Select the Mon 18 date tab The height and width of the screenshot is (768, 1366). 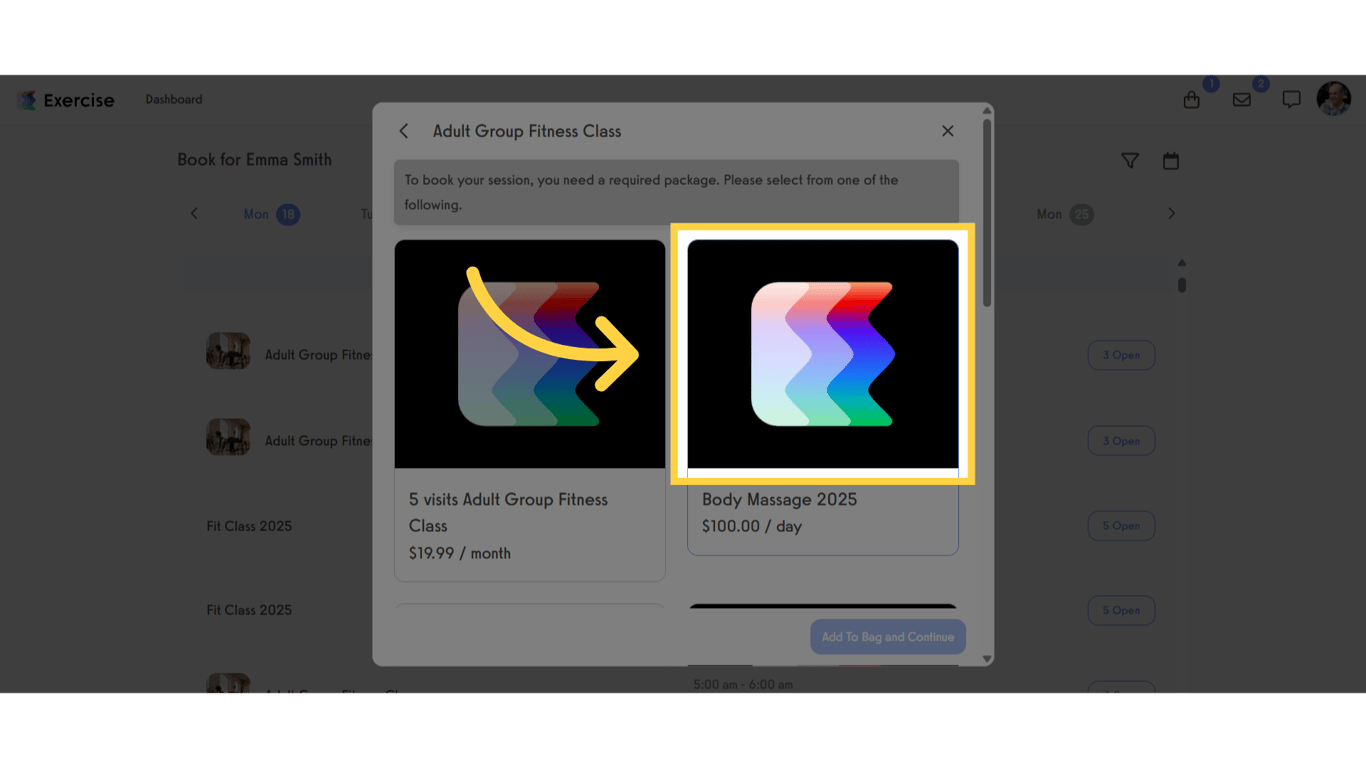(271, 214)
